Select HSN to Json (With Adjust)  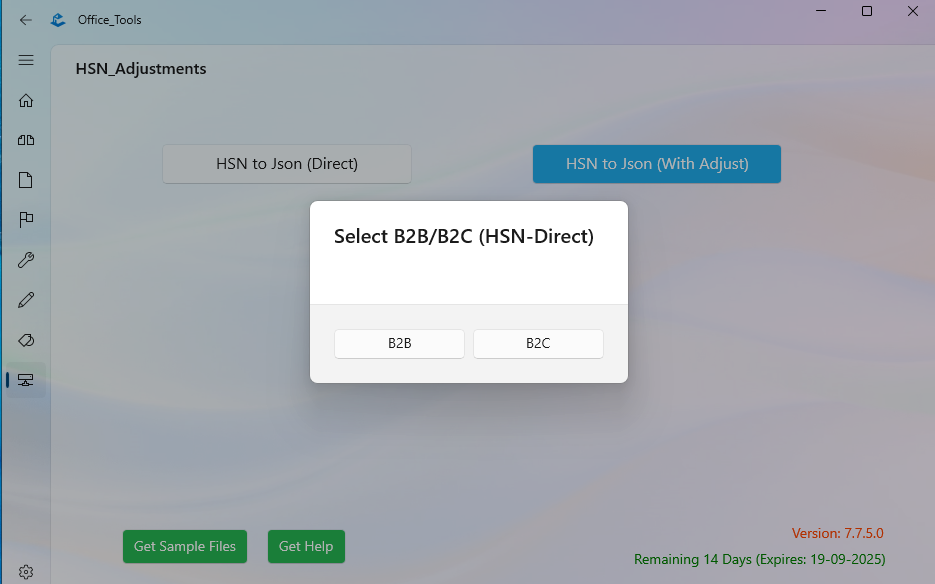[656, 163]
